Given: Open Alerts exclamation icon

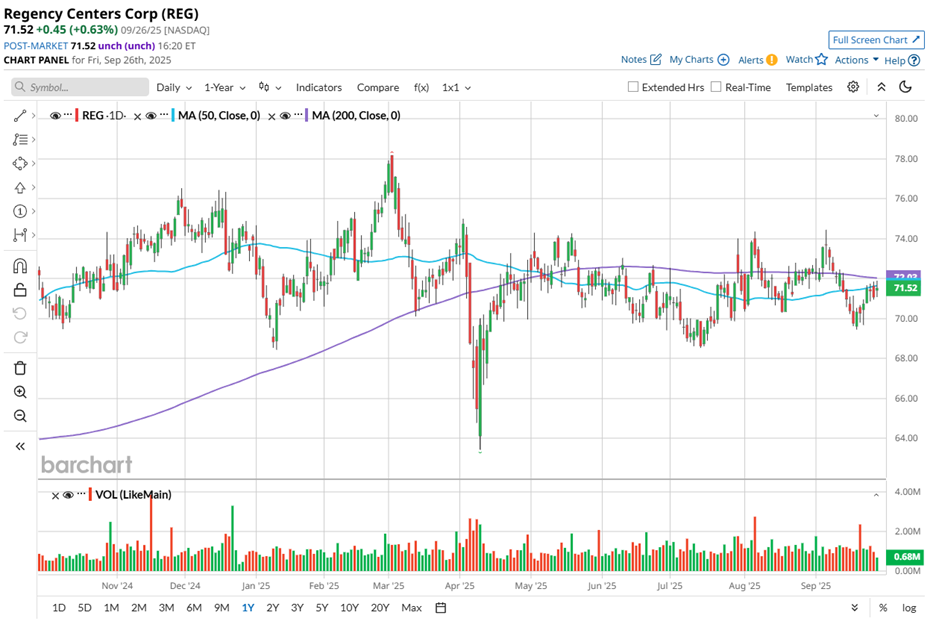Looking at the screenshot, I should click(772, 60).
